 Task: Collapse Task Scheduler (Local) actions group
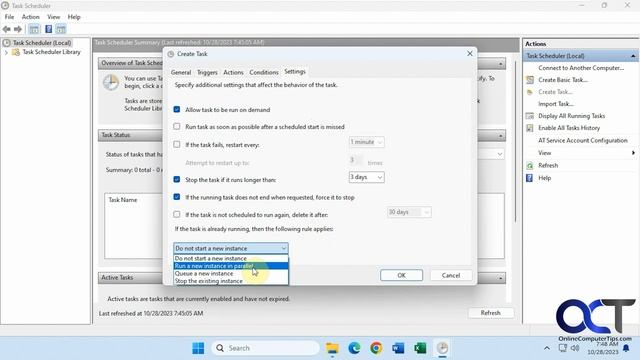coord(633,56)
